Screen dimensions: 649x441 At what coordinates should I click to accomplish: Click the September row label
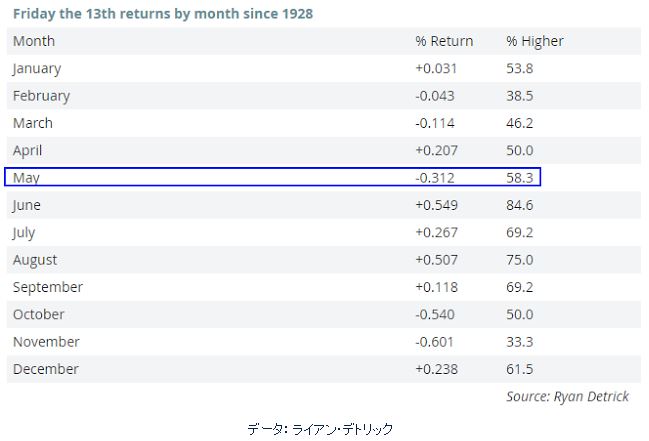(x=48, y=287)
